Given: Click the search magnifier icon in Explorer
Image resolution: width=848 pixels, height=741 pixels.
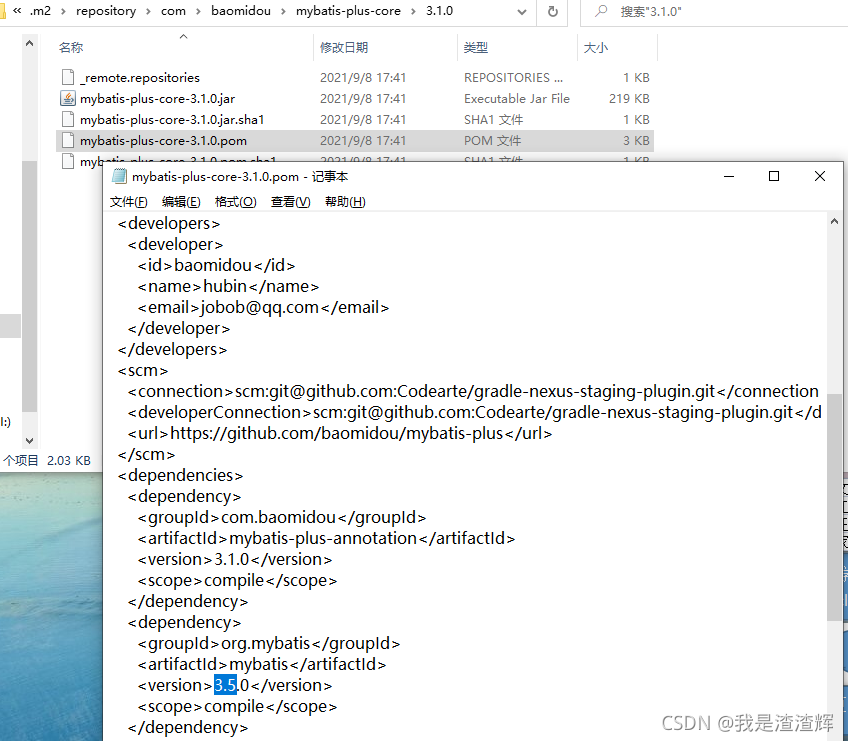Looking at the screenshot, I should 600,11.
